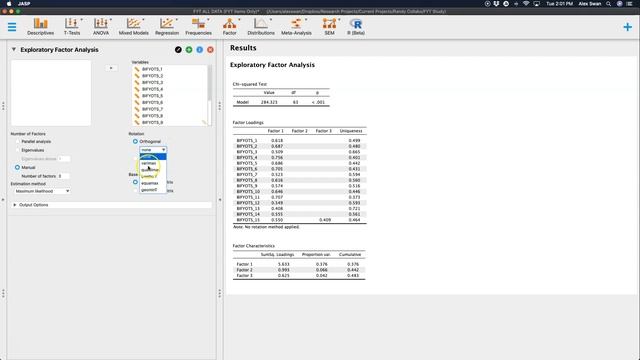Click the Uniqueness column header

click(351, 131)
